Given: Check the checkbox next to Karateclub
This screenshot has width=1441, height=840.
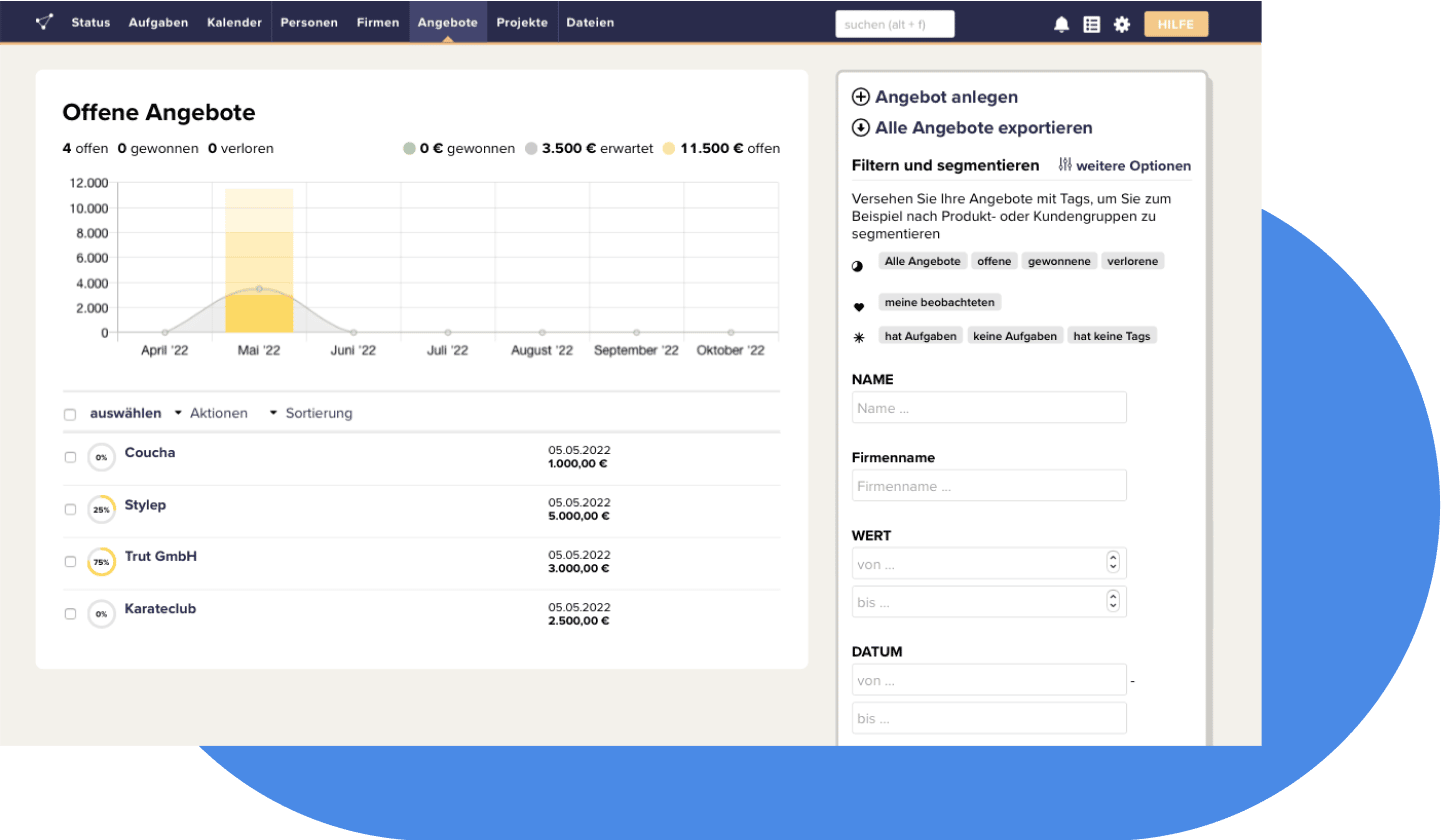Looking at the screenshot, I should [70, 613].
